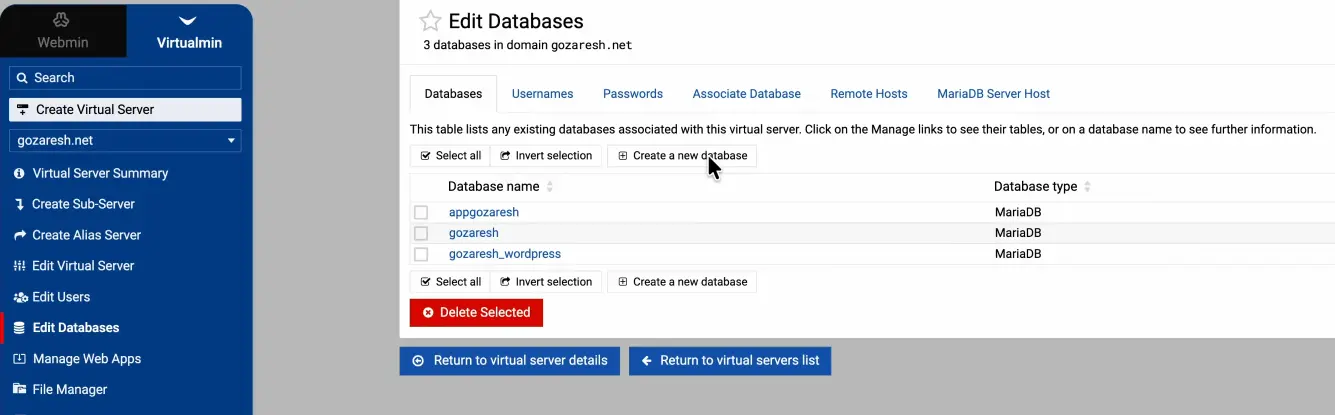This screenshot has height=415, width=1335.
Task: Switch to the Usernames tab
Action: pos(542,94)
